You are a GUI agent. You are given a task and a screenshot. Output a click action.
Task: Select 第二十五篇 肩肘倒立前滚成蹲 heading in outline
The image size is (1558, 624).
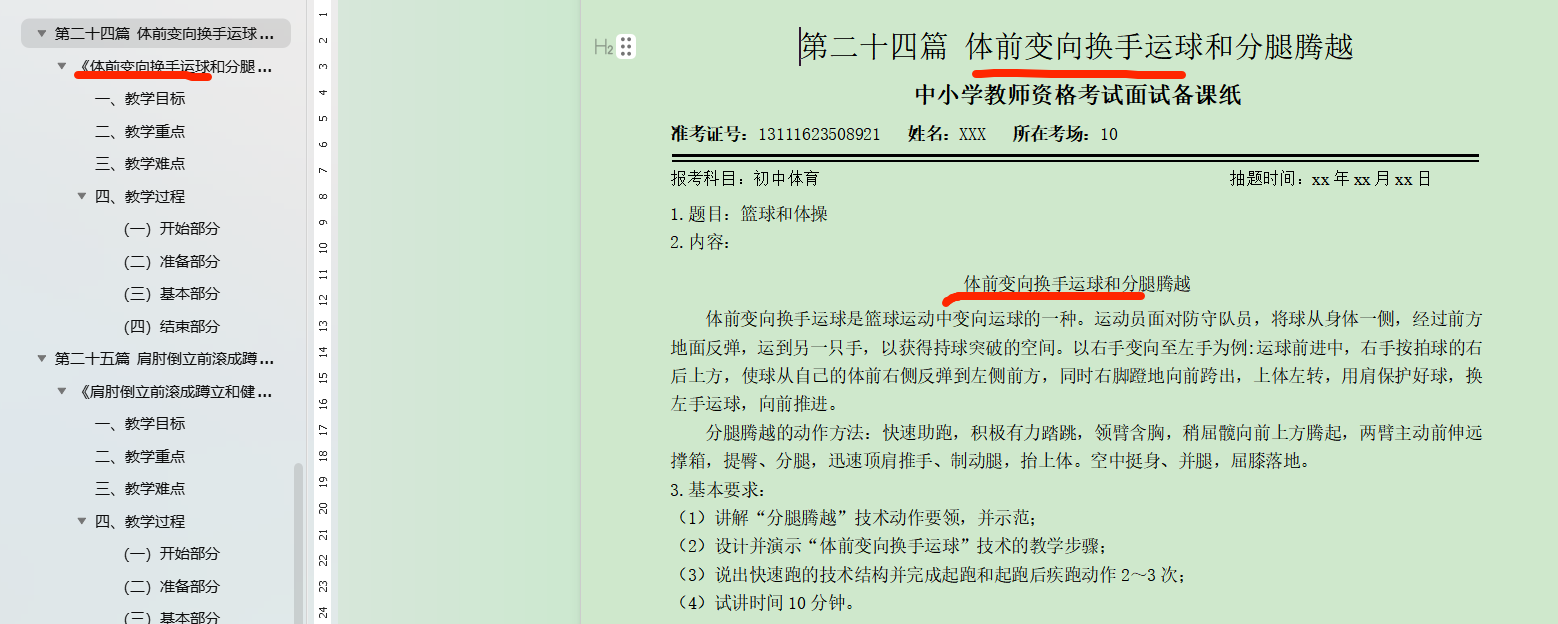[164, 358]
